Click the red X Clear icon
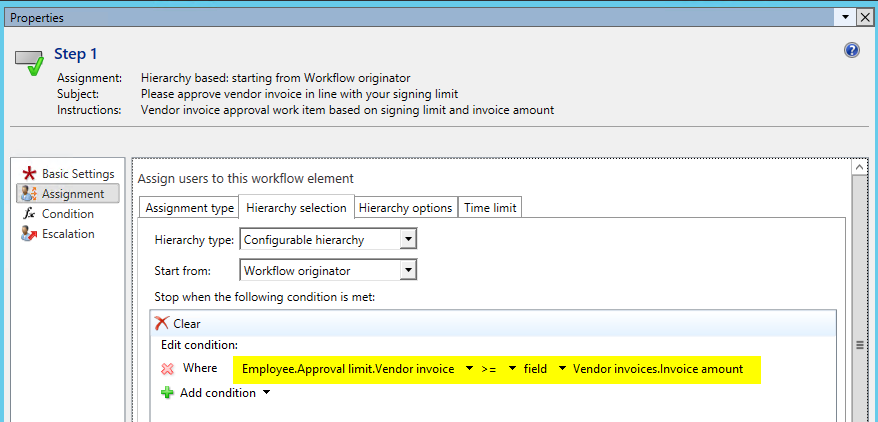 [163, 323]
